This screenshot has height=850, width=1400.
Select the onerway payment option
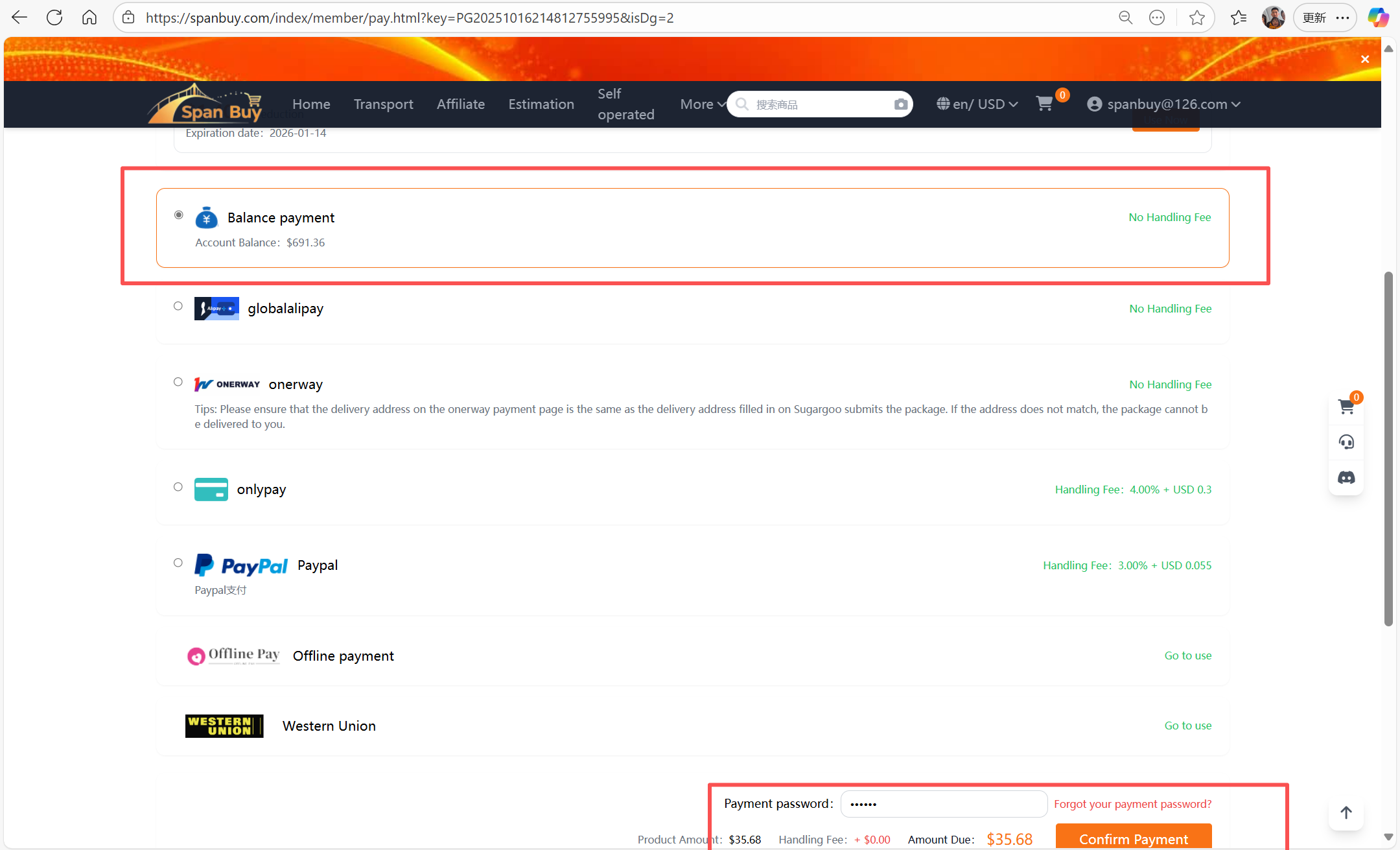[x=178, y=382]
